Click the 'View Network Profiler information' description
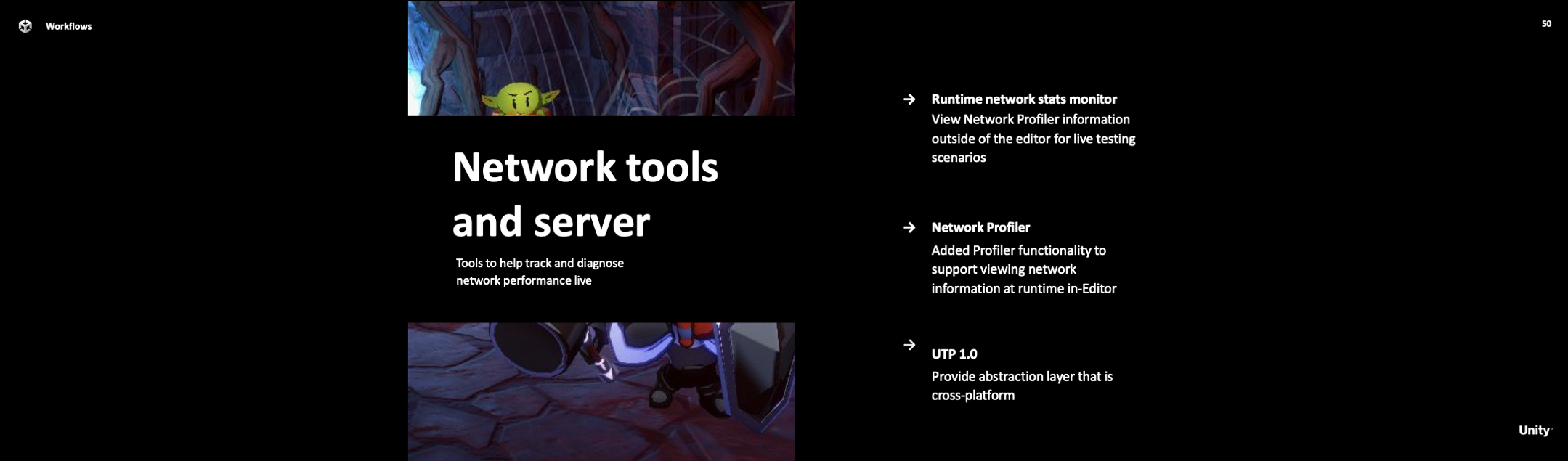This screenshot has height=461, width=1568. (x=1033, y=139)
